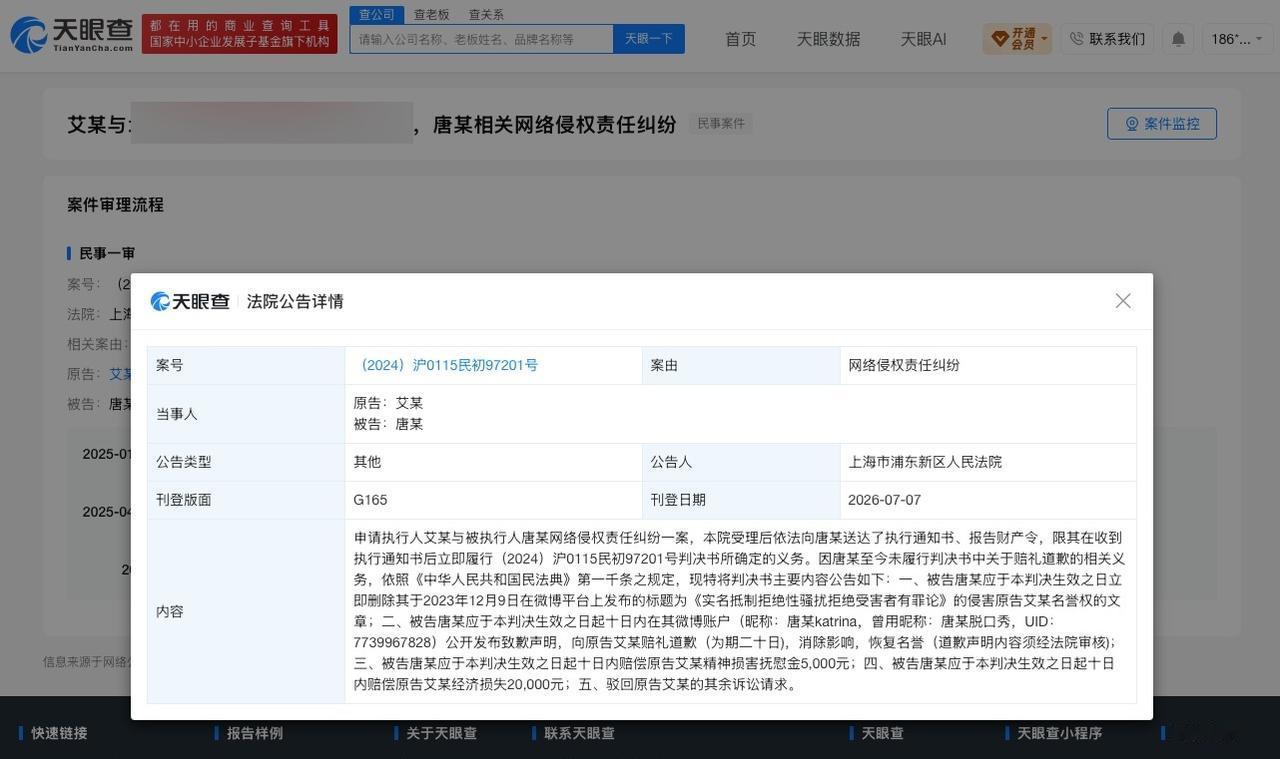
Task: Select the 2026-07-07 publication date
Action: tap(884, 500)
